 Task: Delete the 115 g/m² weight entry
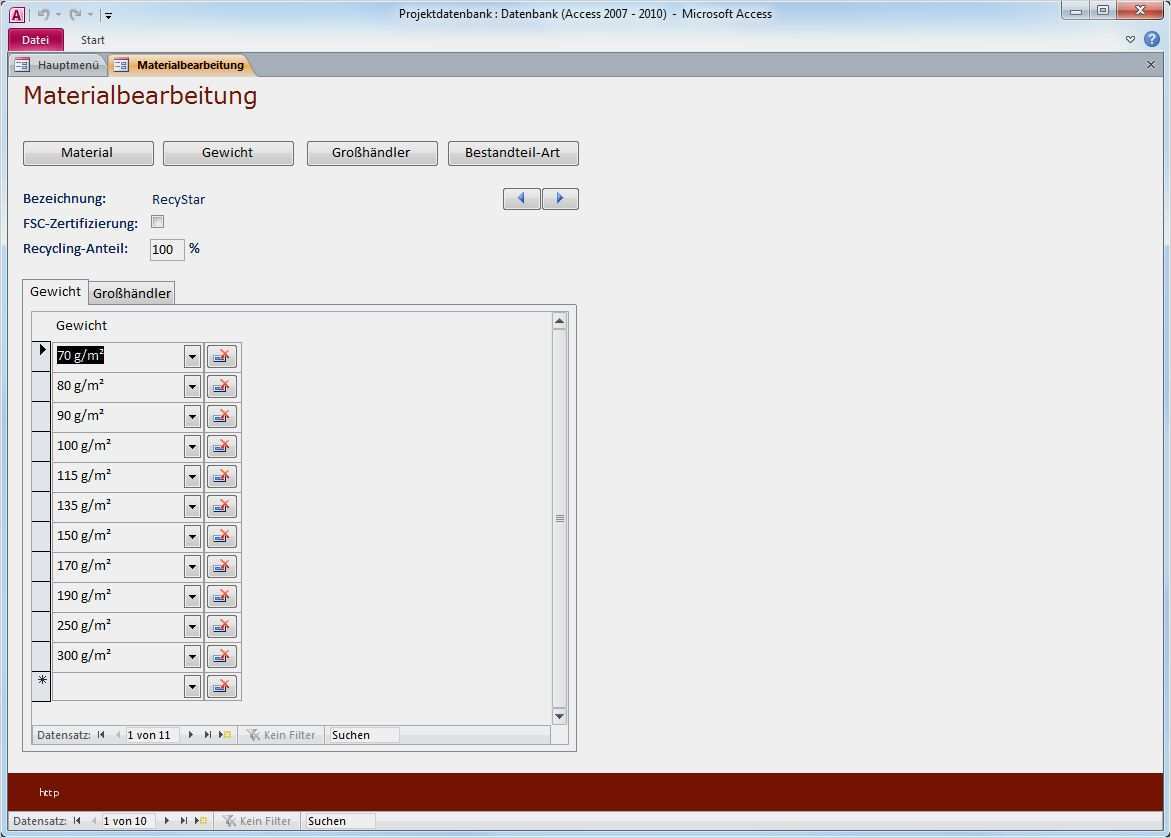(222, 477)
